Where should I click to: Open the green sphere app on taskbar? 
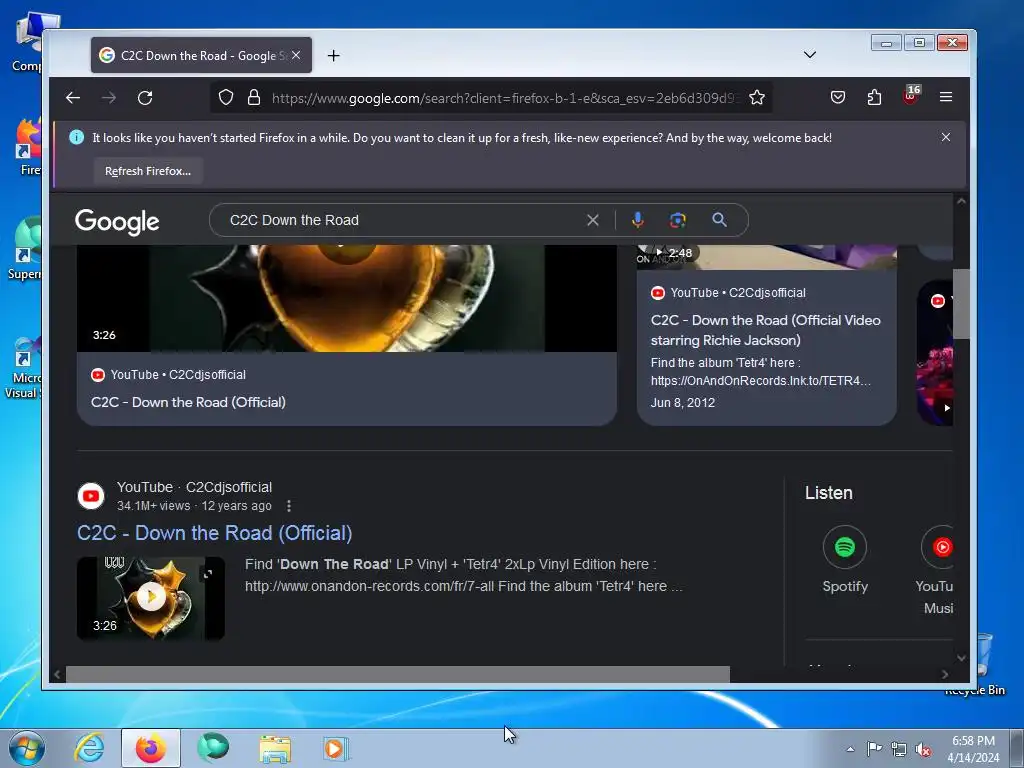pos(213,748)
